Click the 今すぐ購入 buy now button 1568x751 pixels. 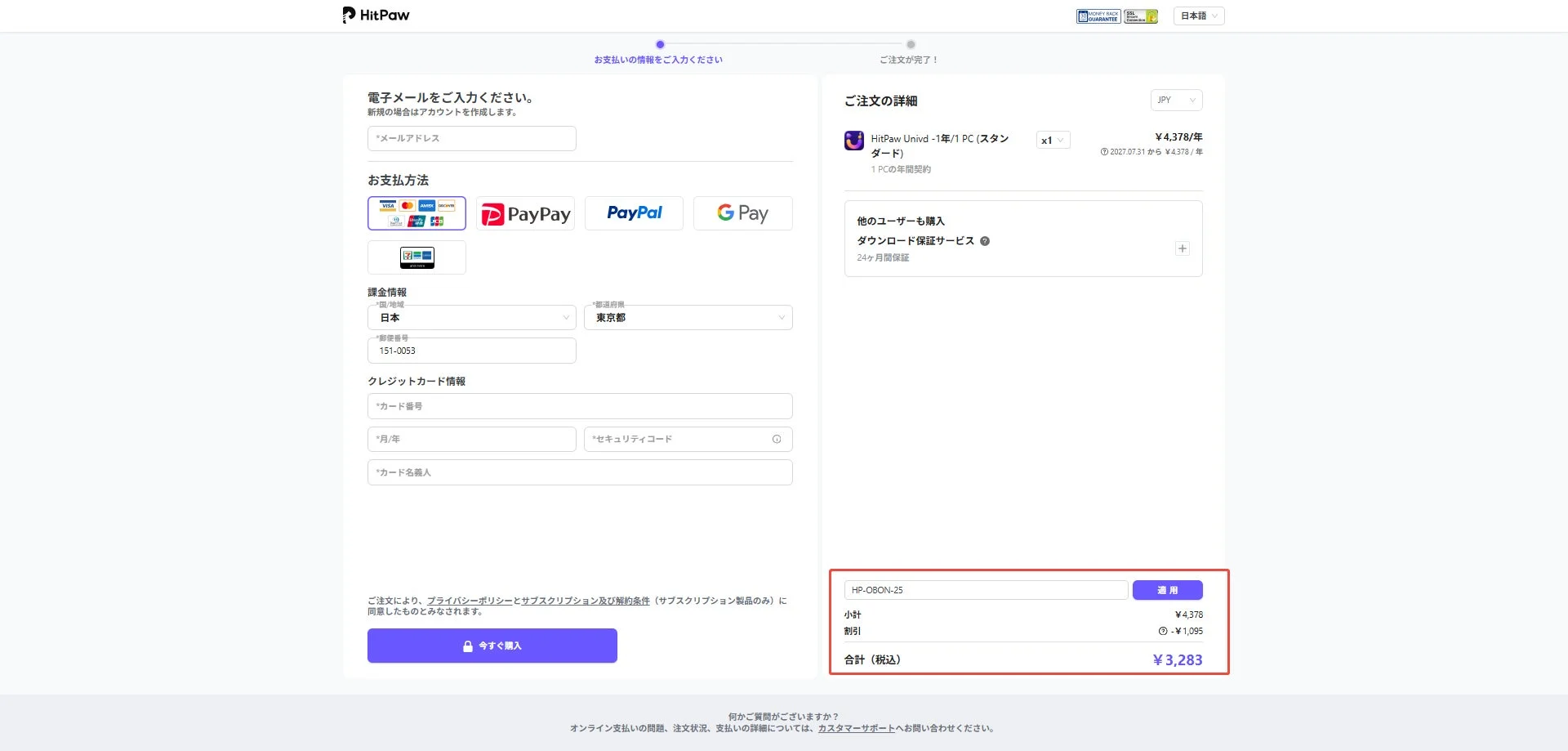(x=492, y=646)
